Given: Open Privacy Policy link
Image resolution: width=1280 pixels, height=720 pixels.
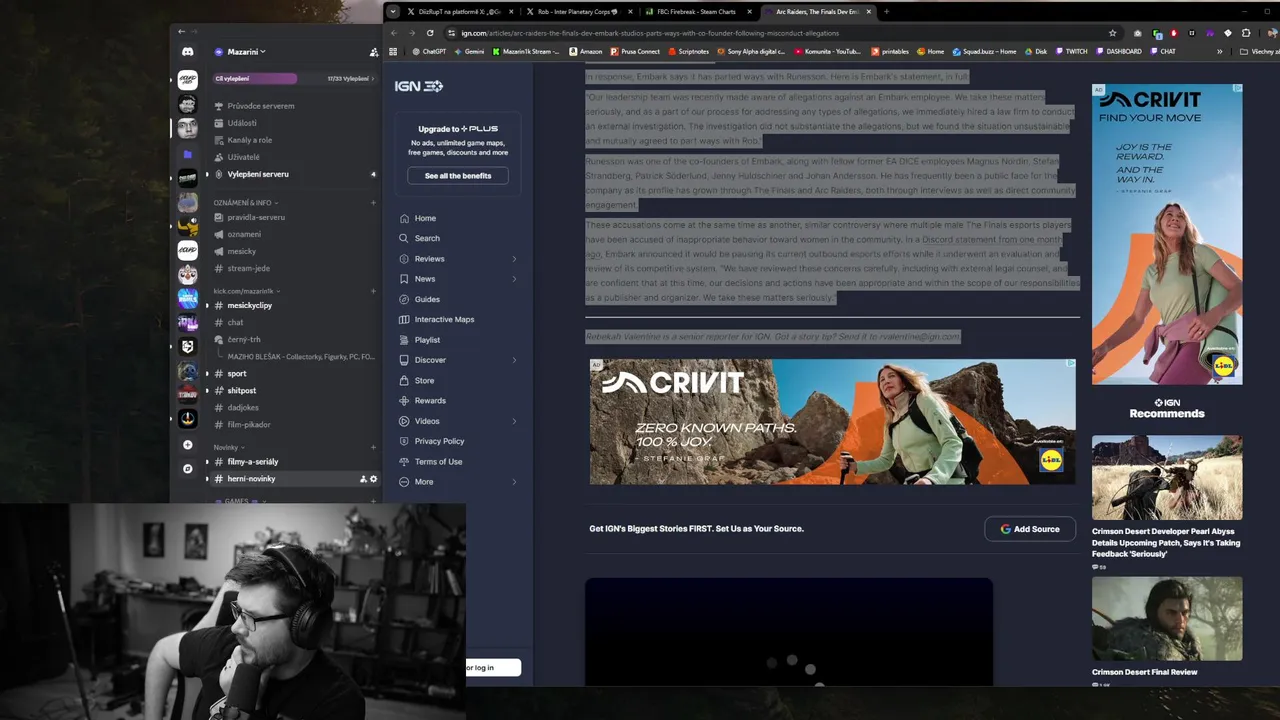Looking at the screenshot, I should [439, 441].
